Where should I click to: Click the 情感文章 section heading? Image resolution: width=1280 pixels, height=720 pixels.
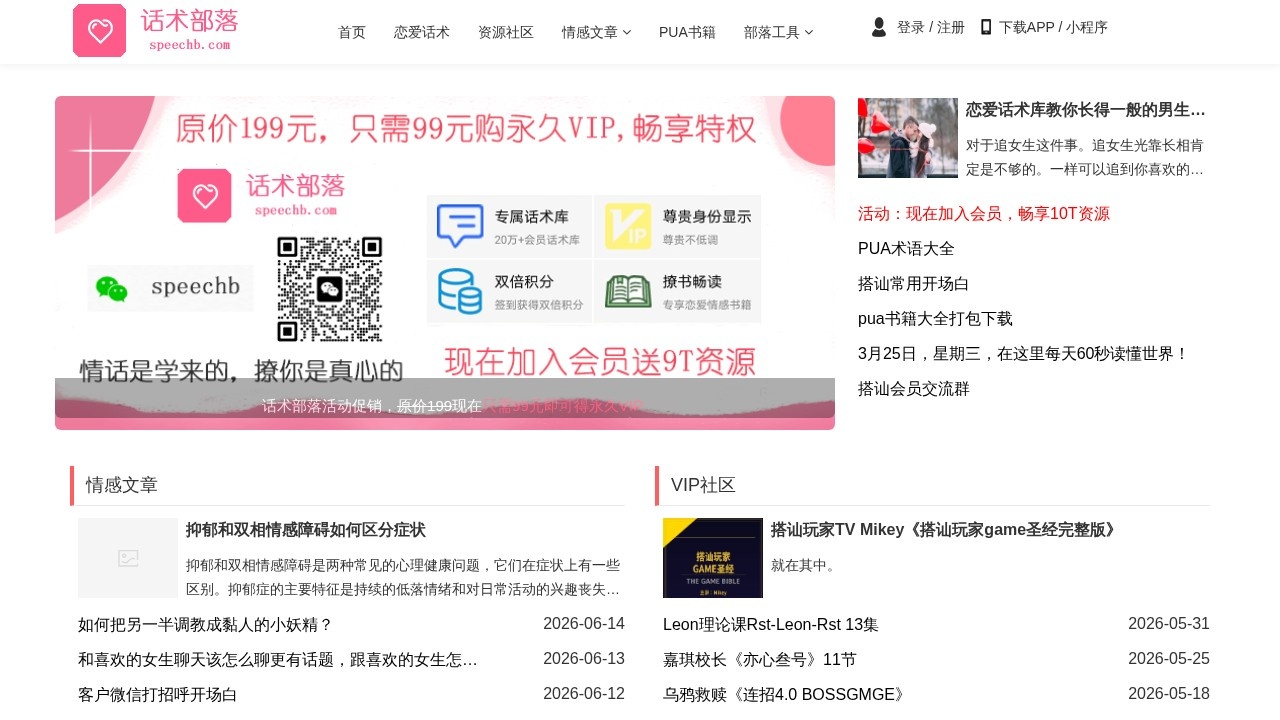(x=122, y=485)
